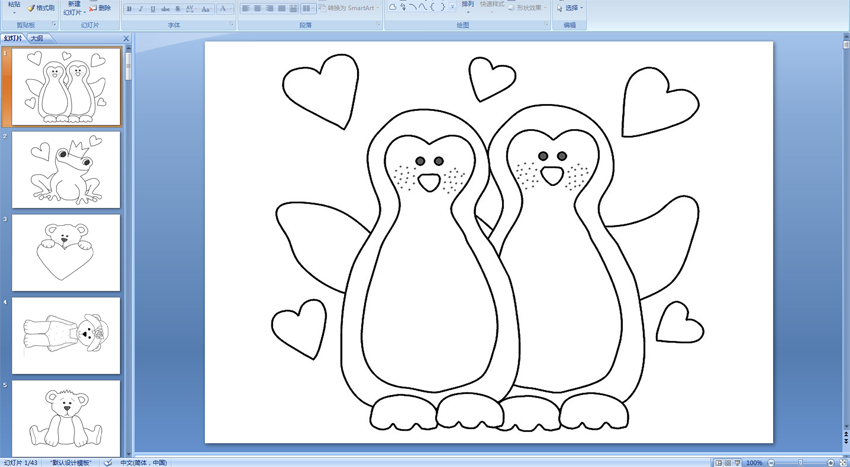Toggle Underline text formatting
Viewport: 850px width, 467px height.
click(152, 9)
